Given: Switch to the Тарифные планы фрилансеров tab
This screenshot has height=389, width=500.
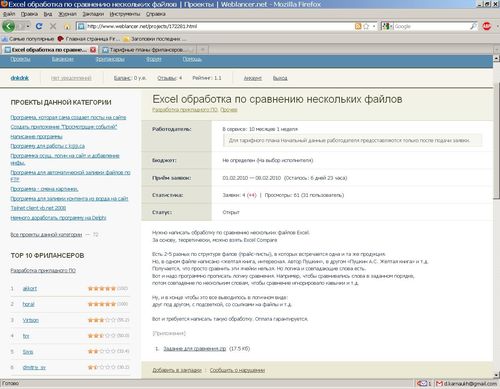Looking at the screenshot, I should click(148, 50).
